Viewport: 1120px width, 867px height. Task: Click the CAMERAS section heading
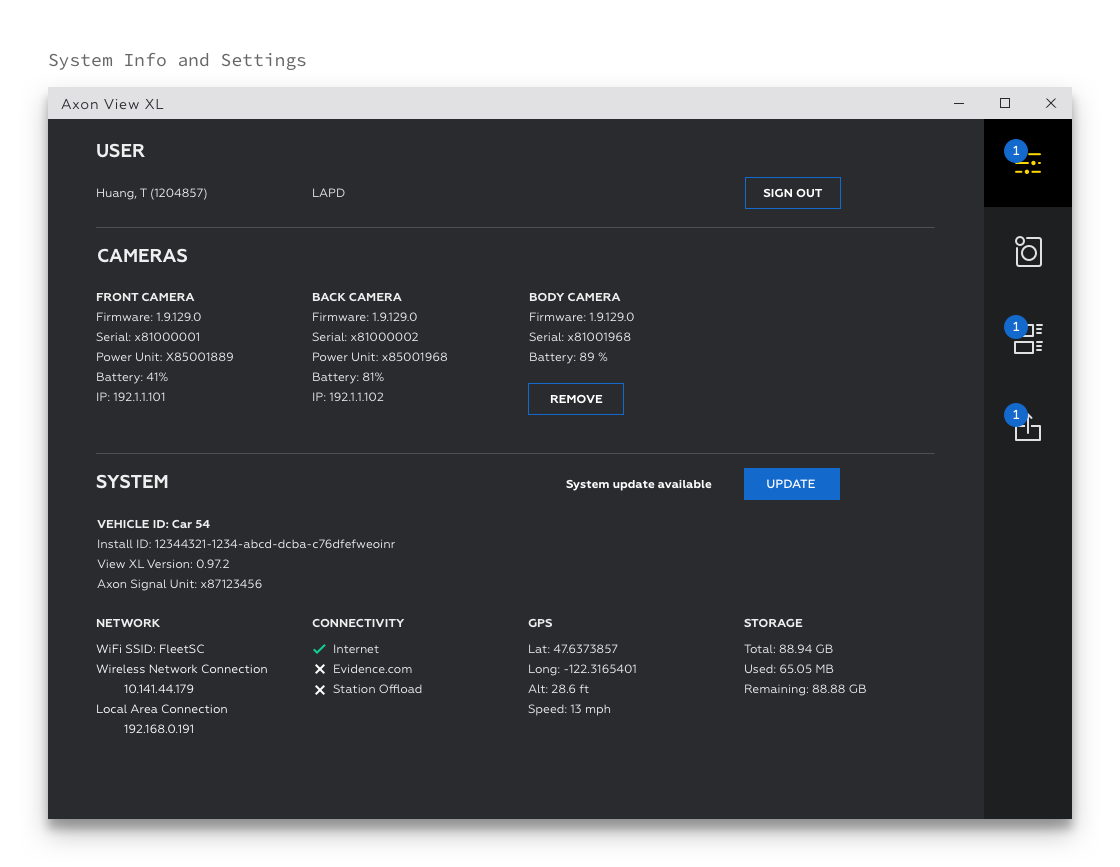click(142, 256)
